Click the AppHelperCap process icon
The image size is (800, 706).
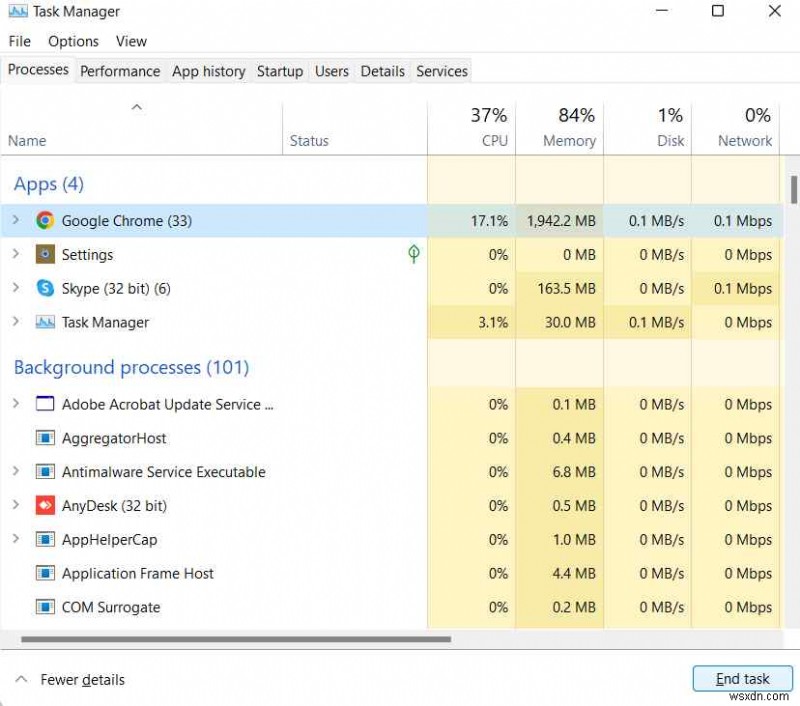click(x=45, y=539)
